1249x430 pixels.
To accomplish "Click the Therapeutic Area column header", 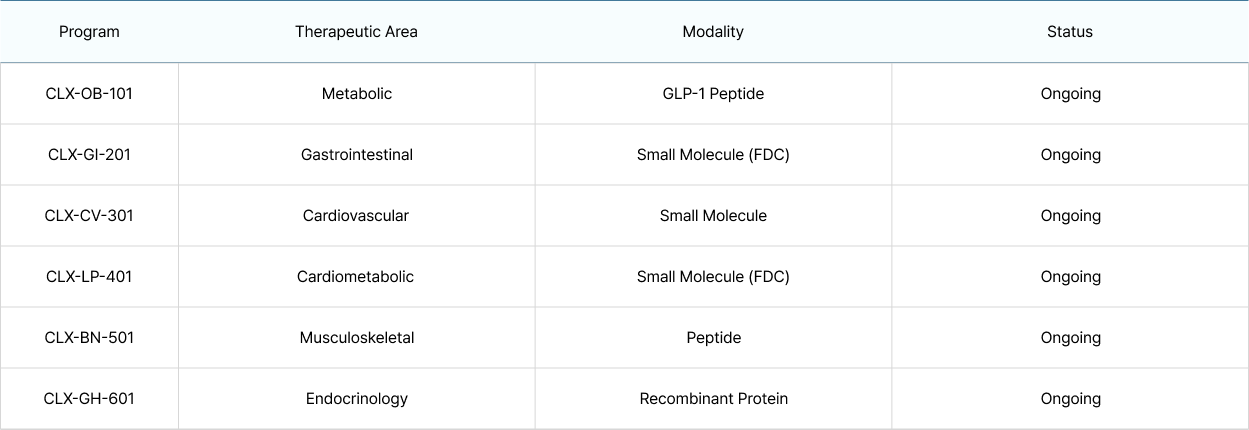I will tap(356, 32).
